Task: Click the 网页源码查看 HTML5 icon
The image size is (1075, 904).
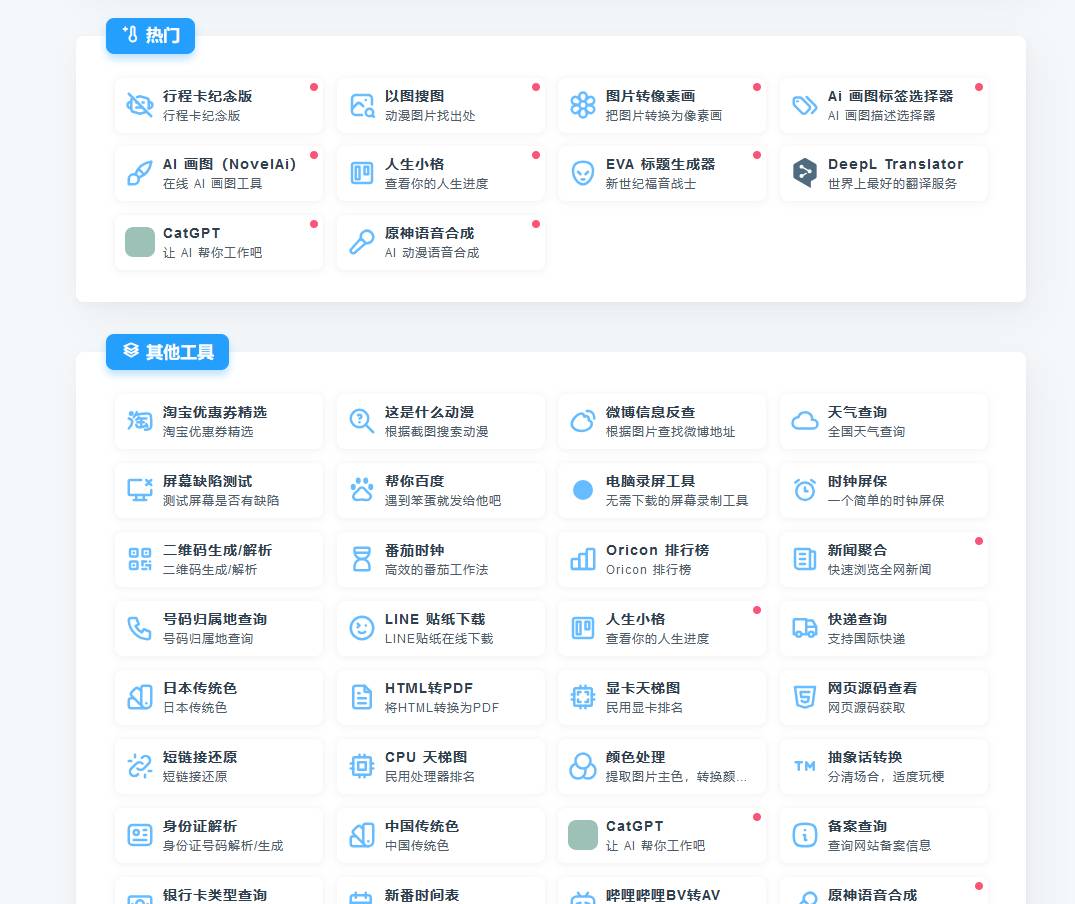Action: pyautogui.click(x=805, y=697)
